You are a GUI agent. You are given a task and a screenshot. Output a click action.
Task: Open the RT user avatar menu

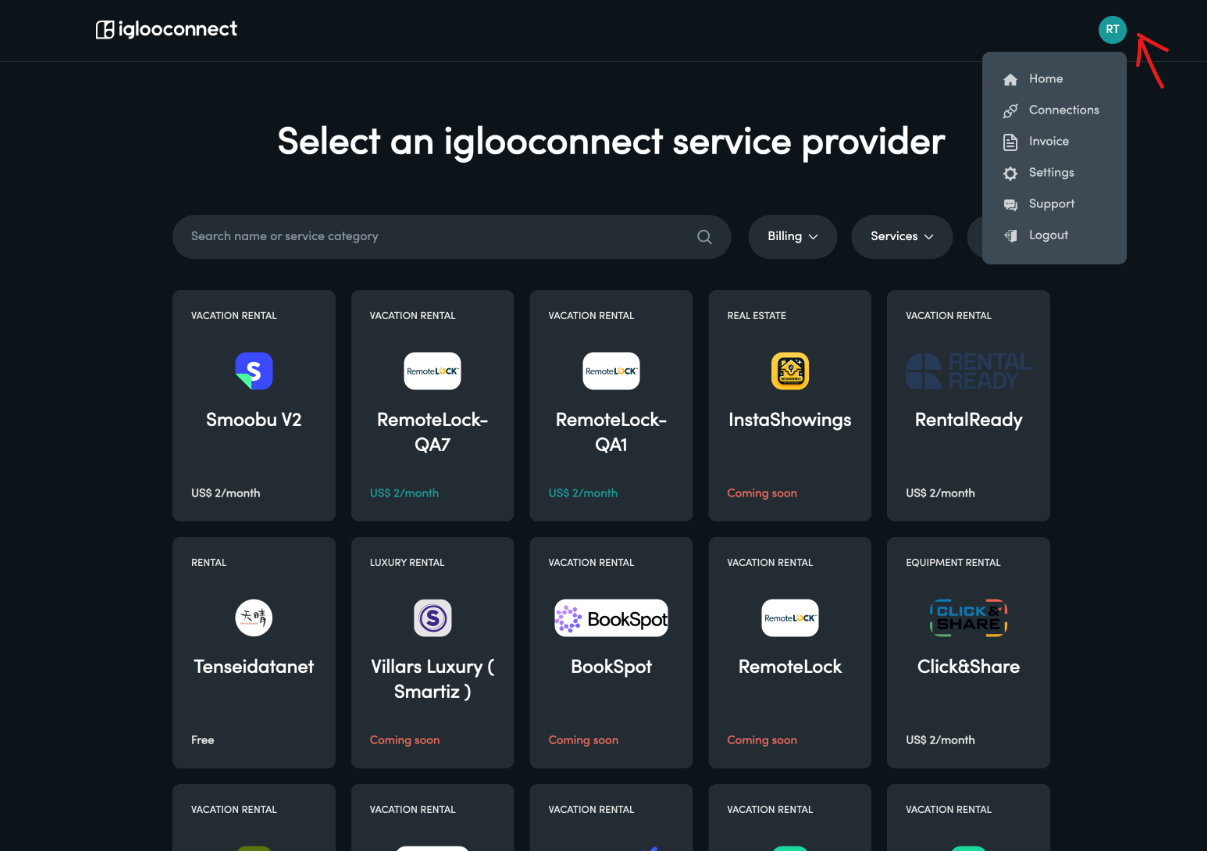pyautogui.click(x=1112, y=30)
